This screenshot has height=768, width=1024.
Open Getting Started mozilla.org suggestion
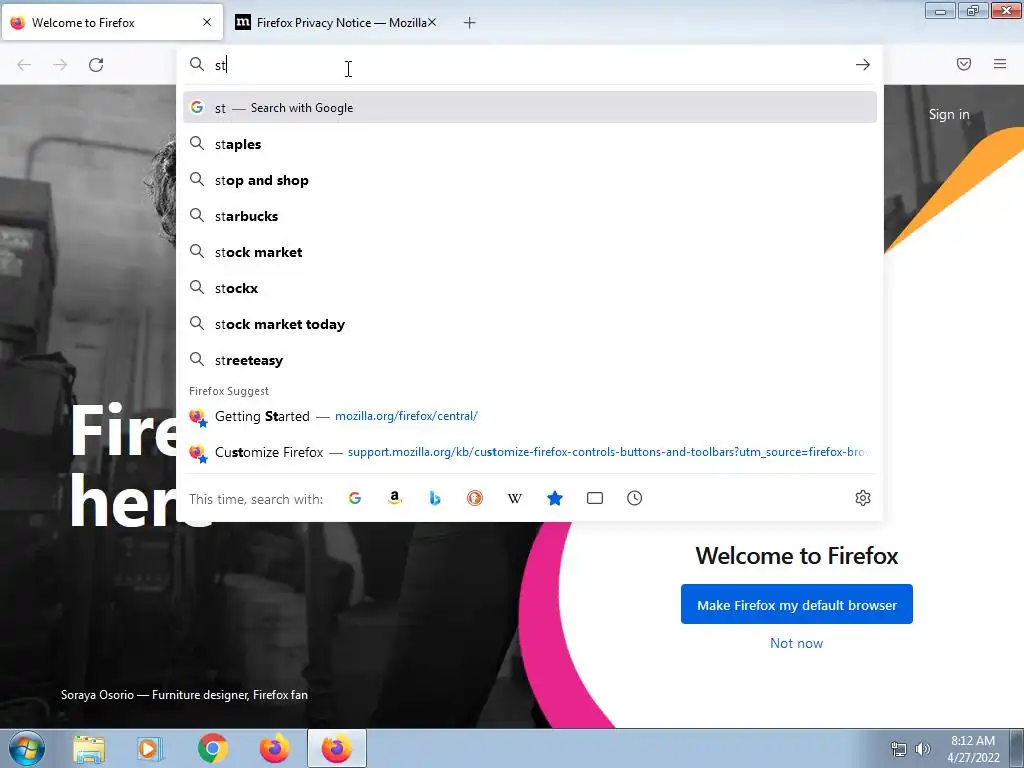530,416
